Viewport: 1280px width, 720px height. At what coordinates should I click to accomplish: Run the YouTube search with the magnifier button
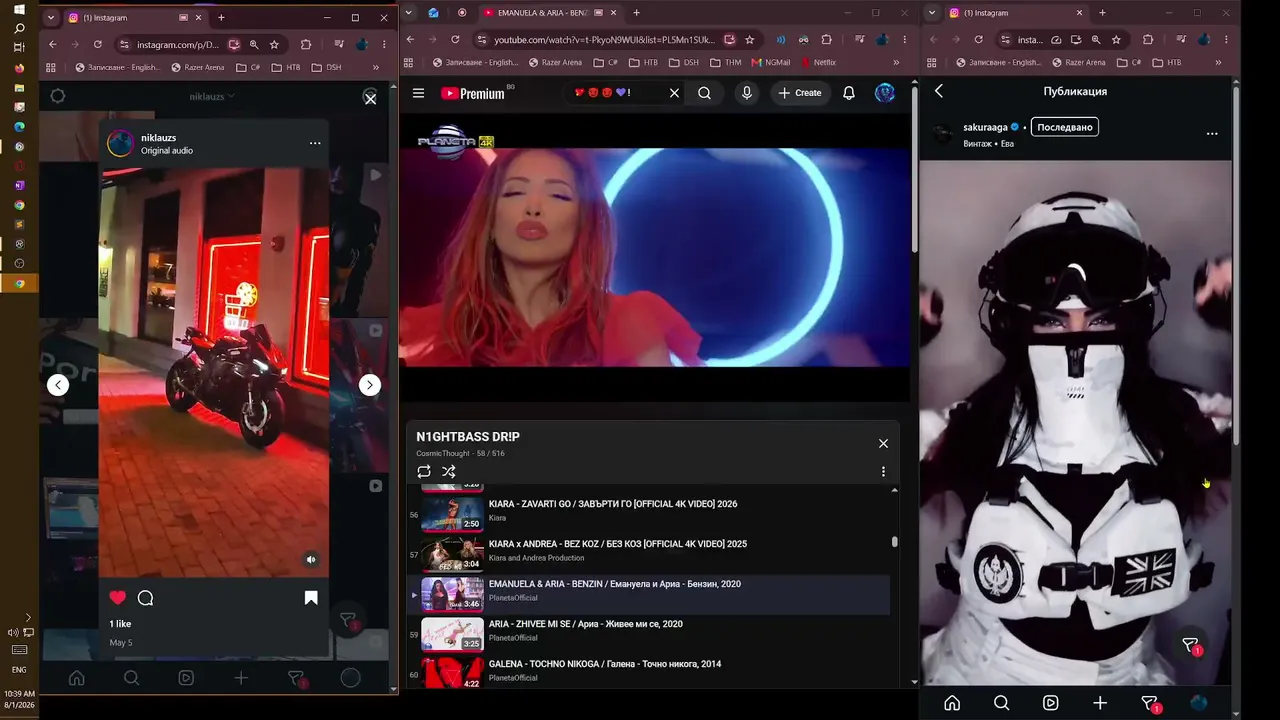(x=704, y=93)
